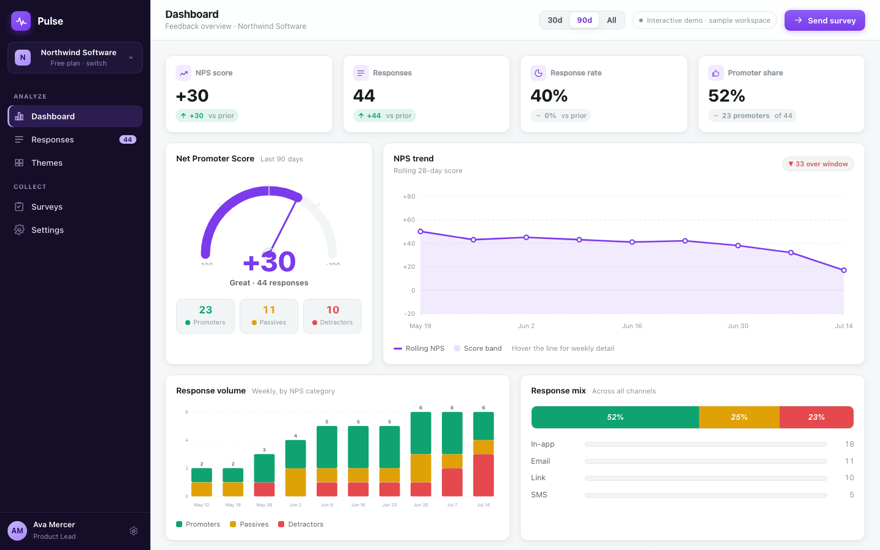Screen dimensions: 880x550
Task: Click the May 19 point on NPS trend
Action: (420, 231)
